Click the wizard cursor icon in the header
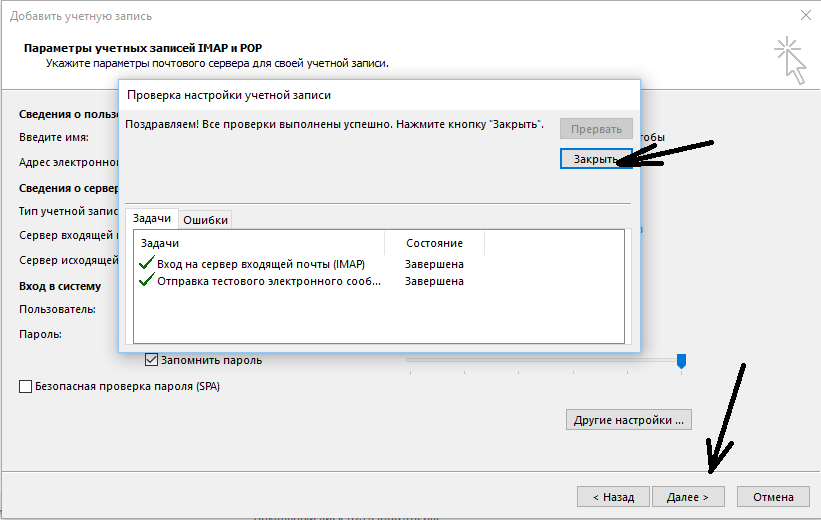Screen dimensions: 821x520 (788, 60)
